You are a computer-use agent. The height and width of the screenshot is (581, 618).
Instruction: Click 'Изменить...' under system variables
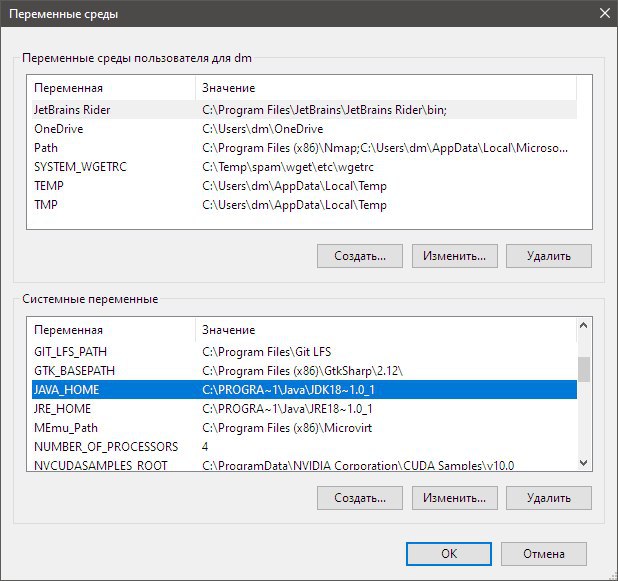(x=454, y=498)
